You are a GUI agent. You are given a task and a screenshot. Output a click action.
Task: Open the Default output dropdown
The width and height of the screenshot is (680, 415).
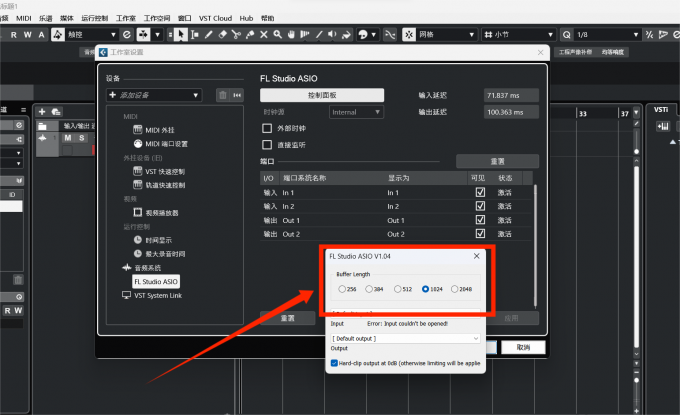coord(405,338)
